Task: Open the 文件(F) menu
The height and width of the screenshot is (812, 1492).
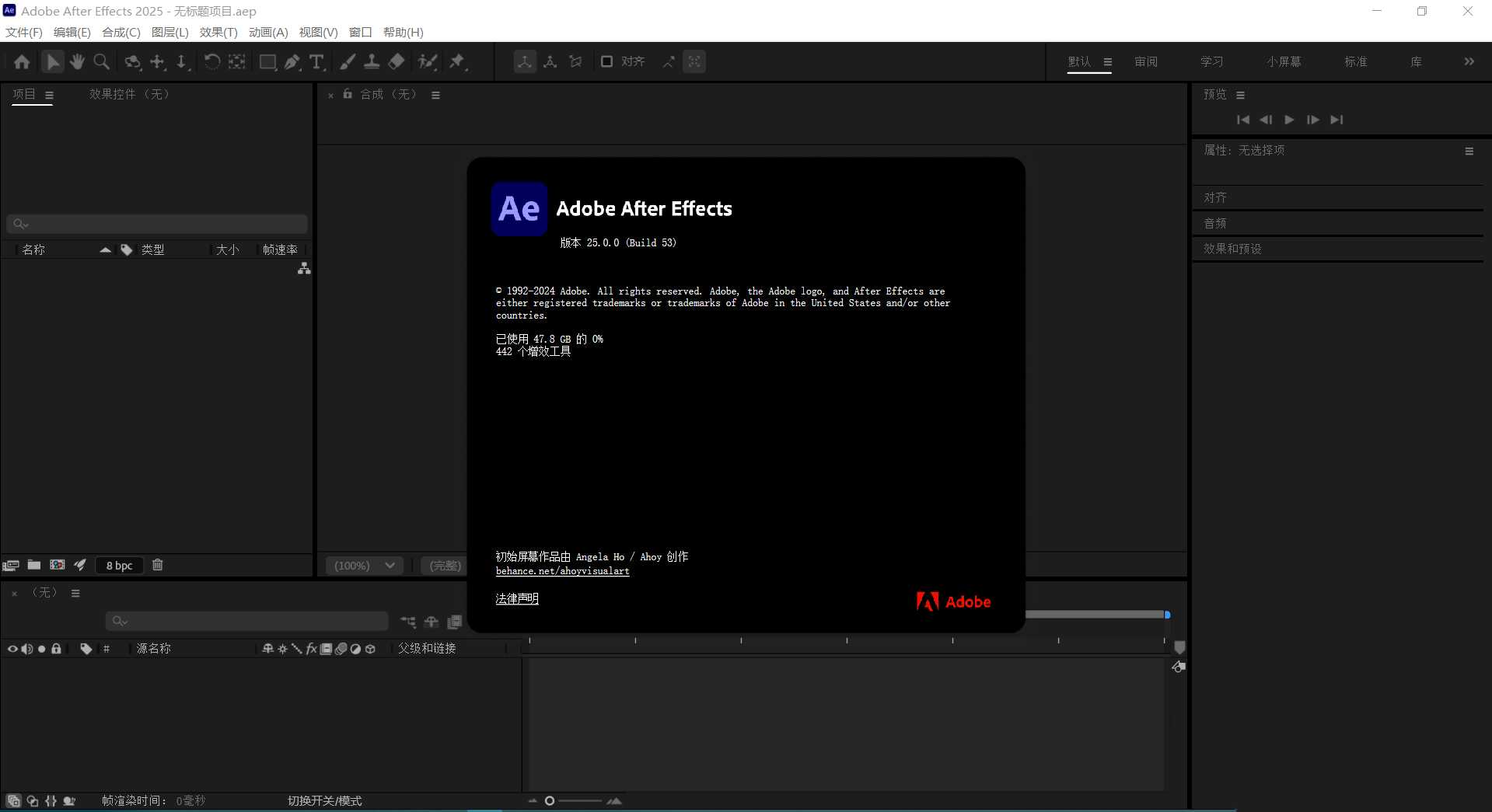Action: (x=24, y=33)
